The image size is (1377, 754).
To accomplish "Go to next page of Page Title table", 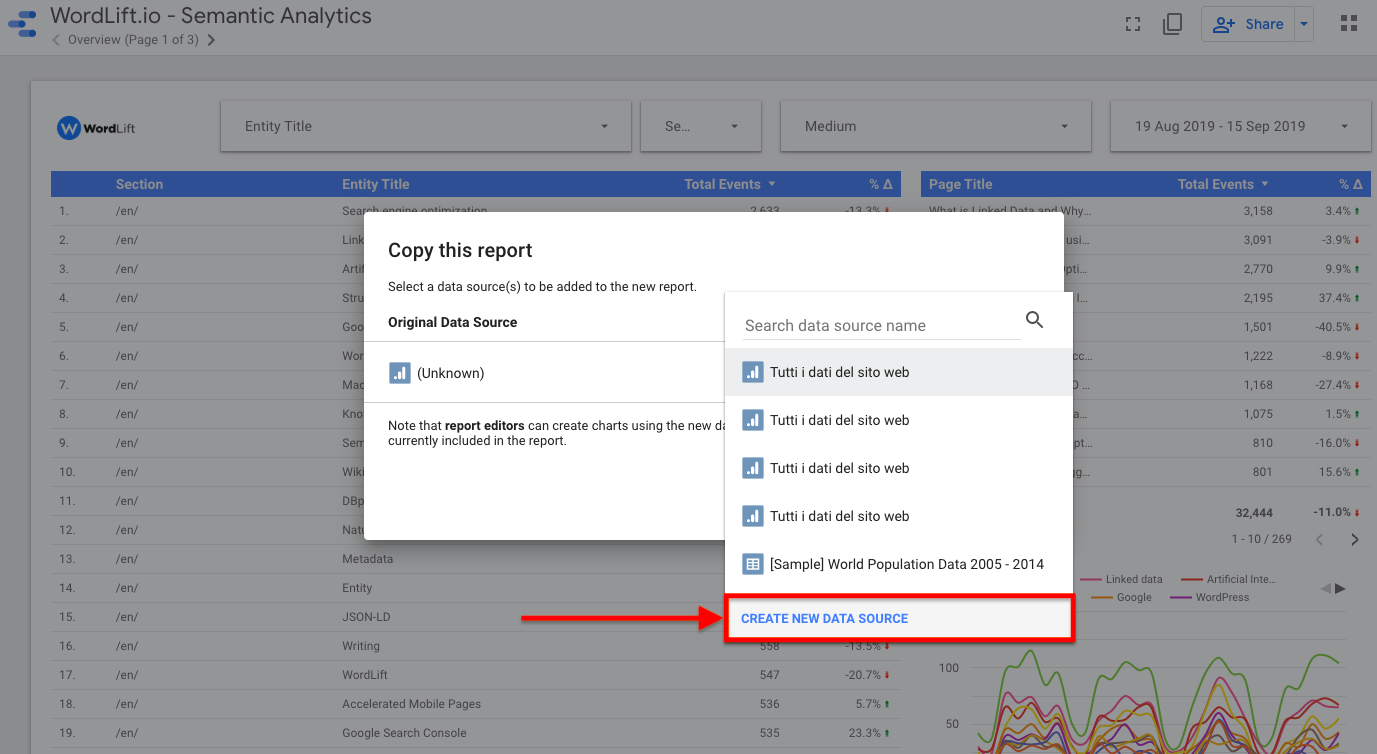I will 1355,540.
